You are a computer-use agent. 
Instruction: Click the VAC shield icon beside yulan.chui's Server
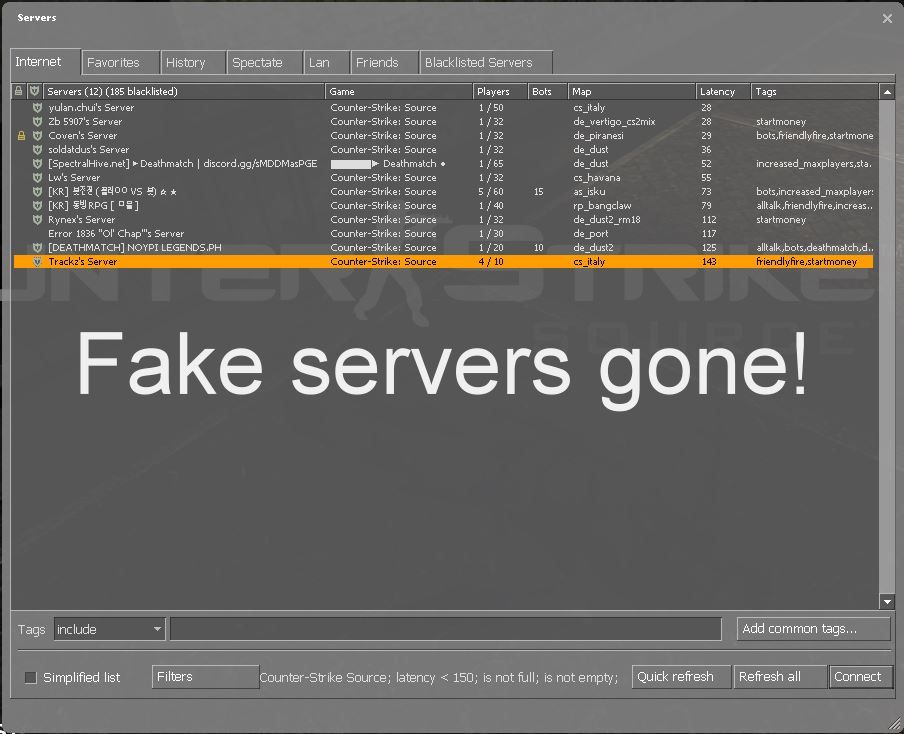coord(37,108)
